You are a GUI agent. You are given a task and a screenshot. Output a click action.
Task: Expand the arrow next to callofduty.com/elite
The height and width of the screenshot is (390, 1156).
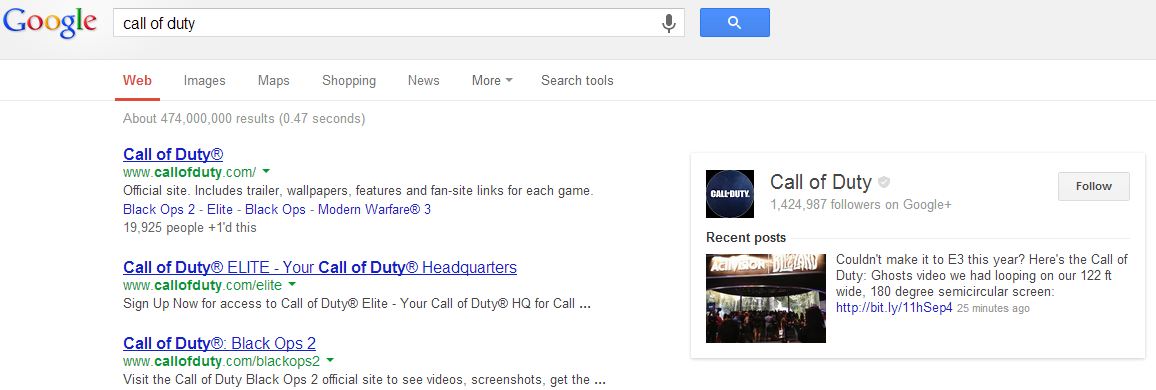(292, 285)
